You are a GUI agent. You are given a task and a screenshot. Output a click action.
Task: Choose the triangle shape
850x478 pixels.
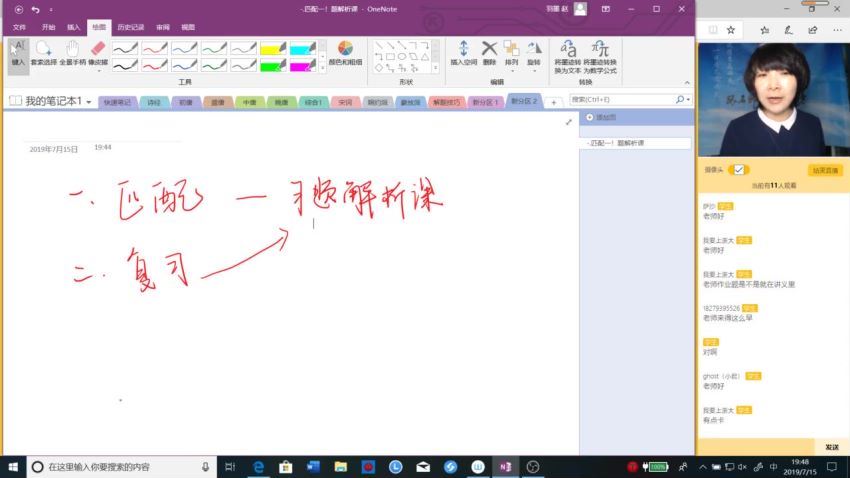click(425, 56)
